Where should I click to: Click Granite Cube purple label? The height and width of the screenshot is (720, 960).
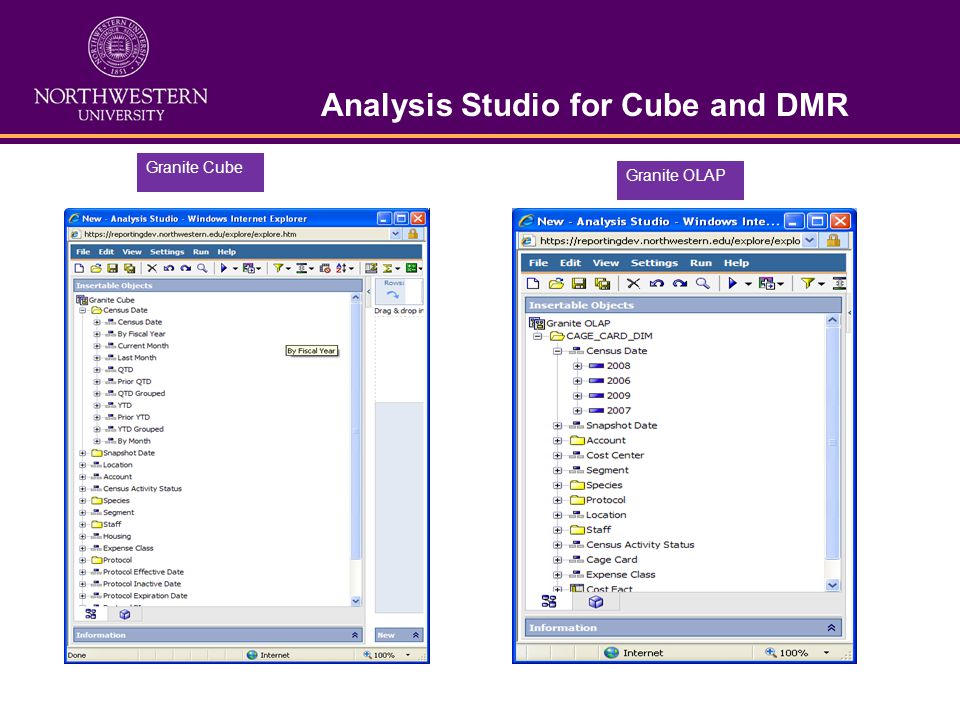(200, 172)
